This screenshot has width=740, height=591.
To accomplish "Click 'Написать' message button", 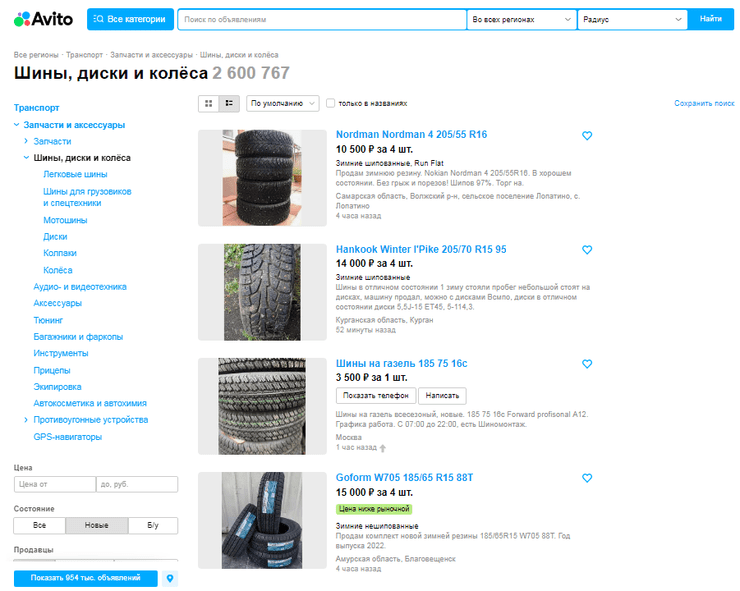I will point(442,396).
